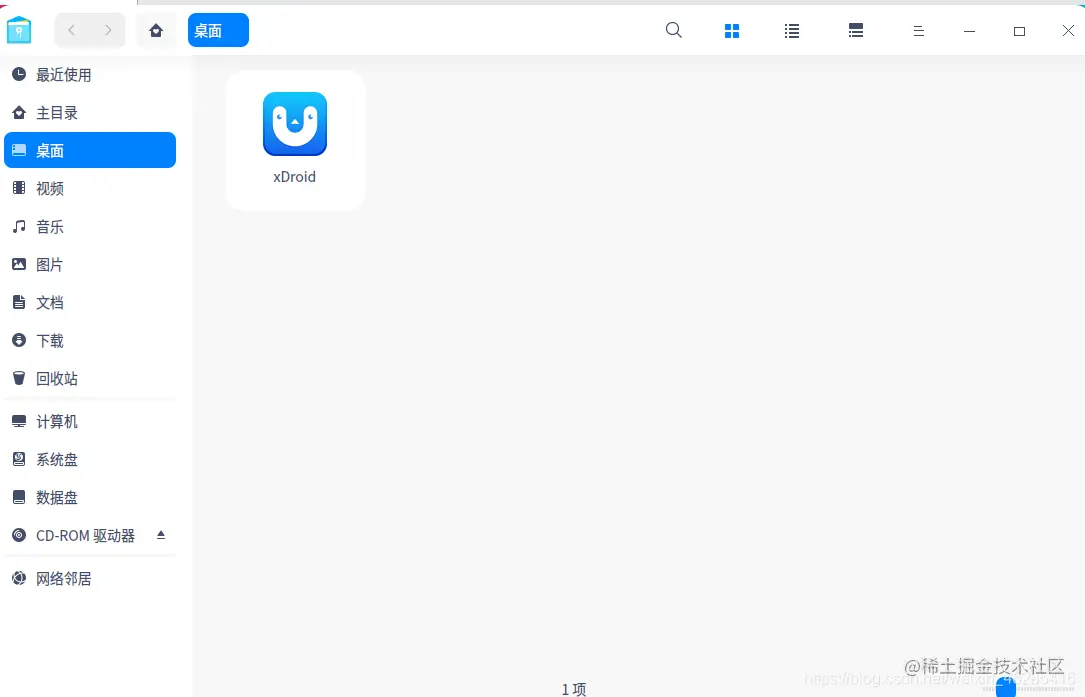Open the main hamburger menu
The width and height of the screenshot is (1085, 697).
pos(918,31)
